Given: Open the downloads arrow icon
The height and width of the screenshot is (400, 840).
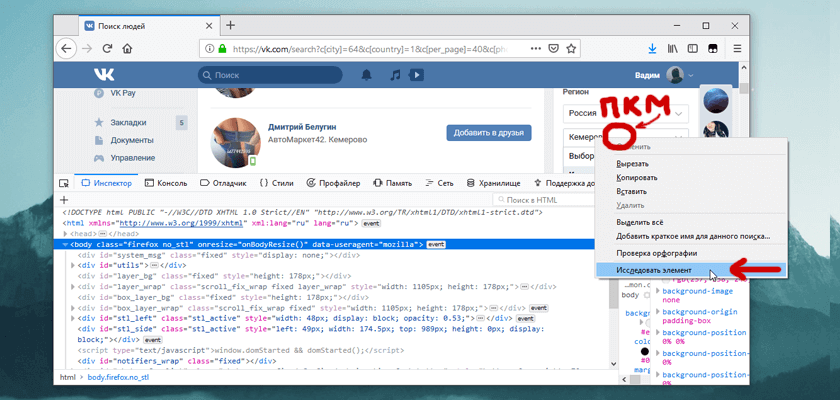Looking at the screenshot, I should tap(652, 49).
